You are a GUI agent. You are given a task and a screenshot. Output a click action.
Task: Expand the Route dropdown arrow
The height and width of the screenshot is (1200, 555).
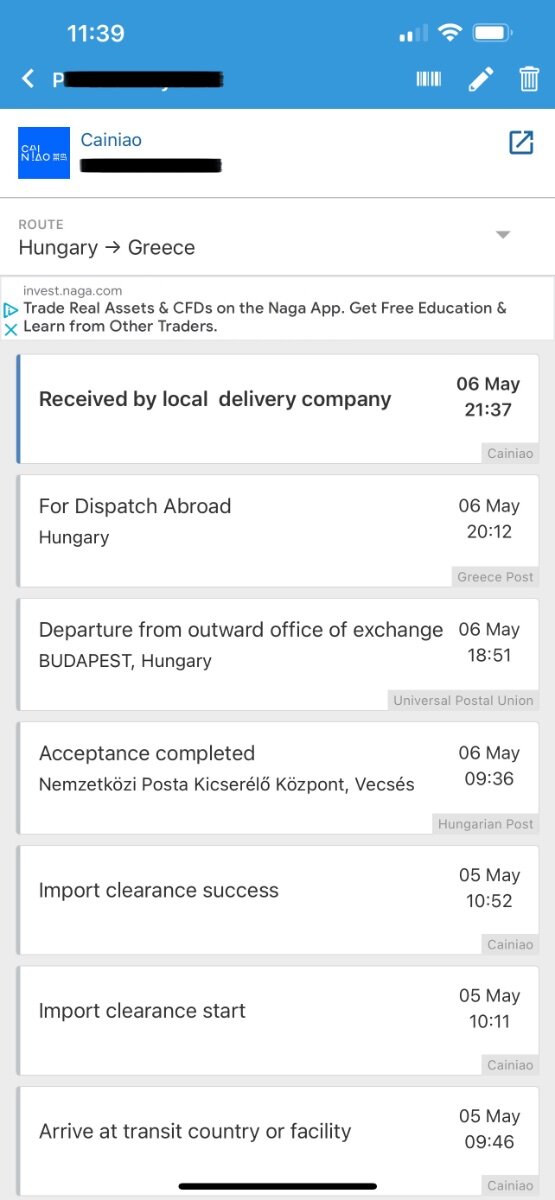503,235
